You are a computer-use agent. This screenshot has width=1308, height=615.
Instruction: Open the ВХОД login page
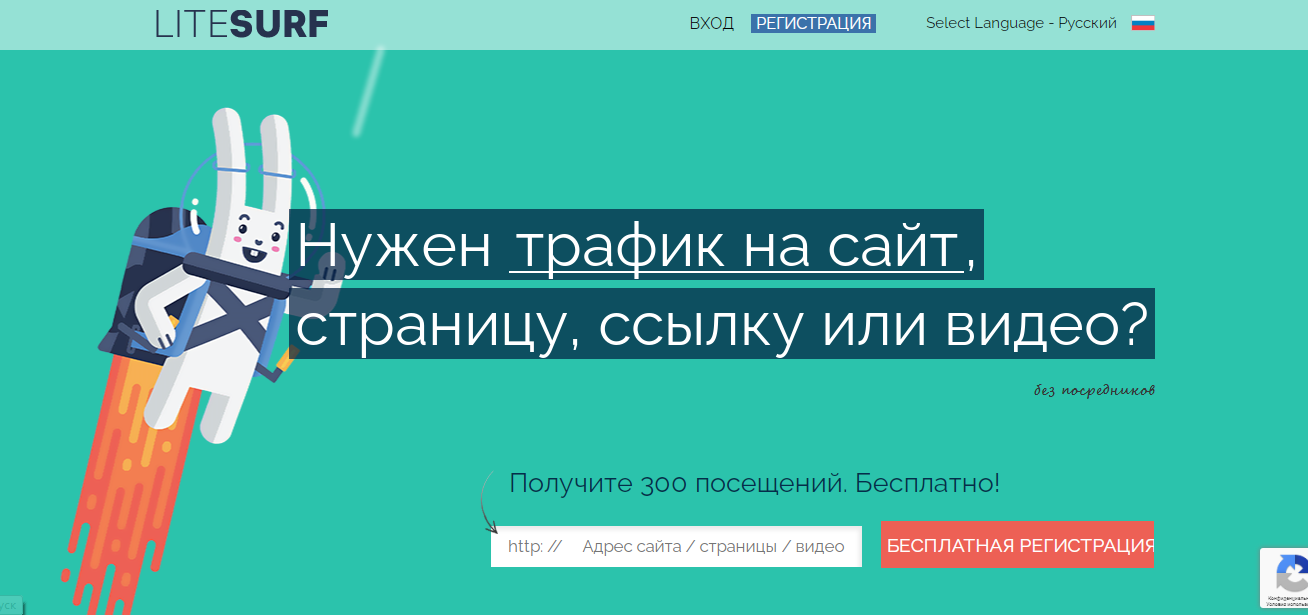[x=711, y=23]
